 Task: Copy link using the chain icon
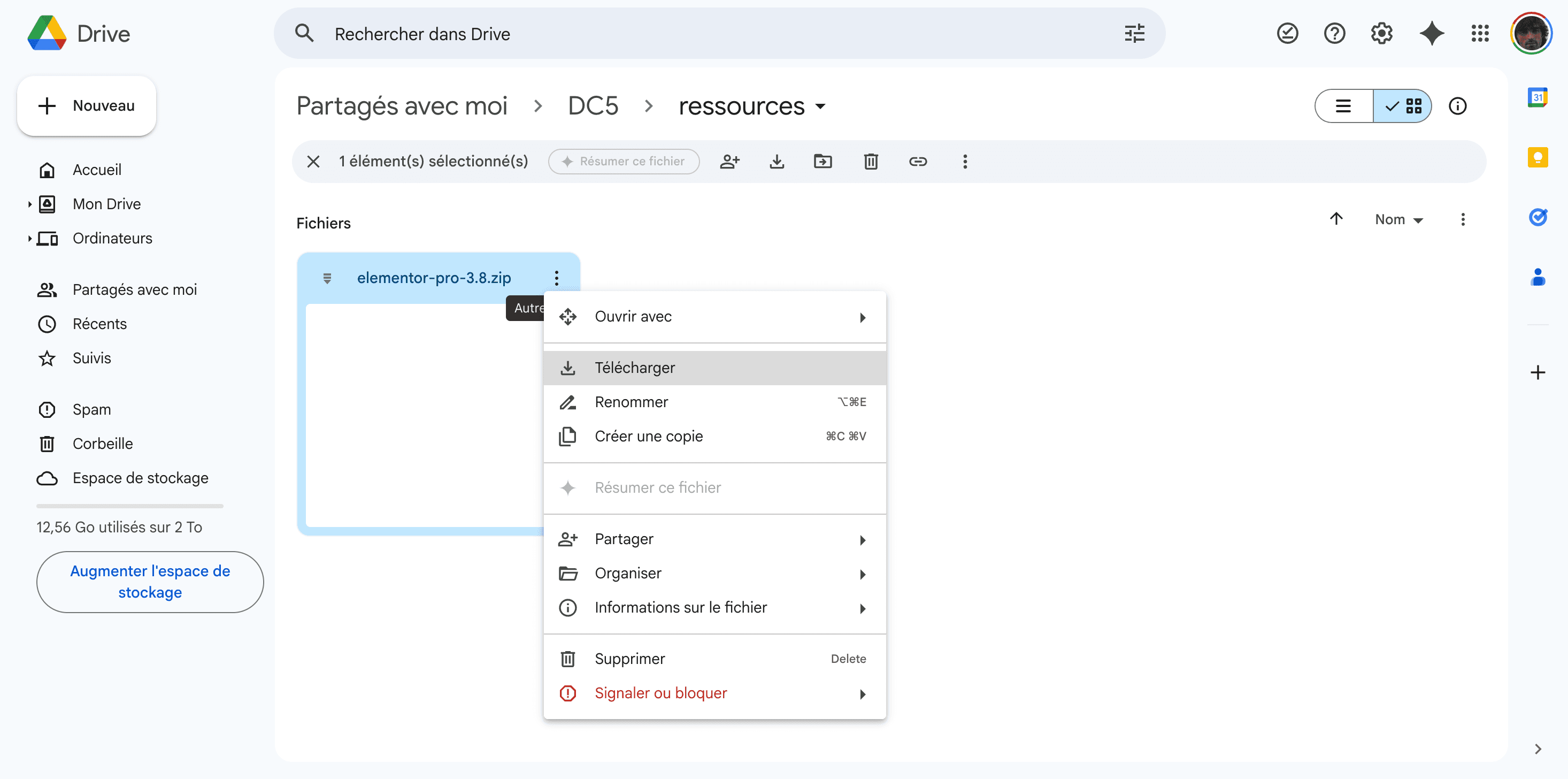point(918,162)
